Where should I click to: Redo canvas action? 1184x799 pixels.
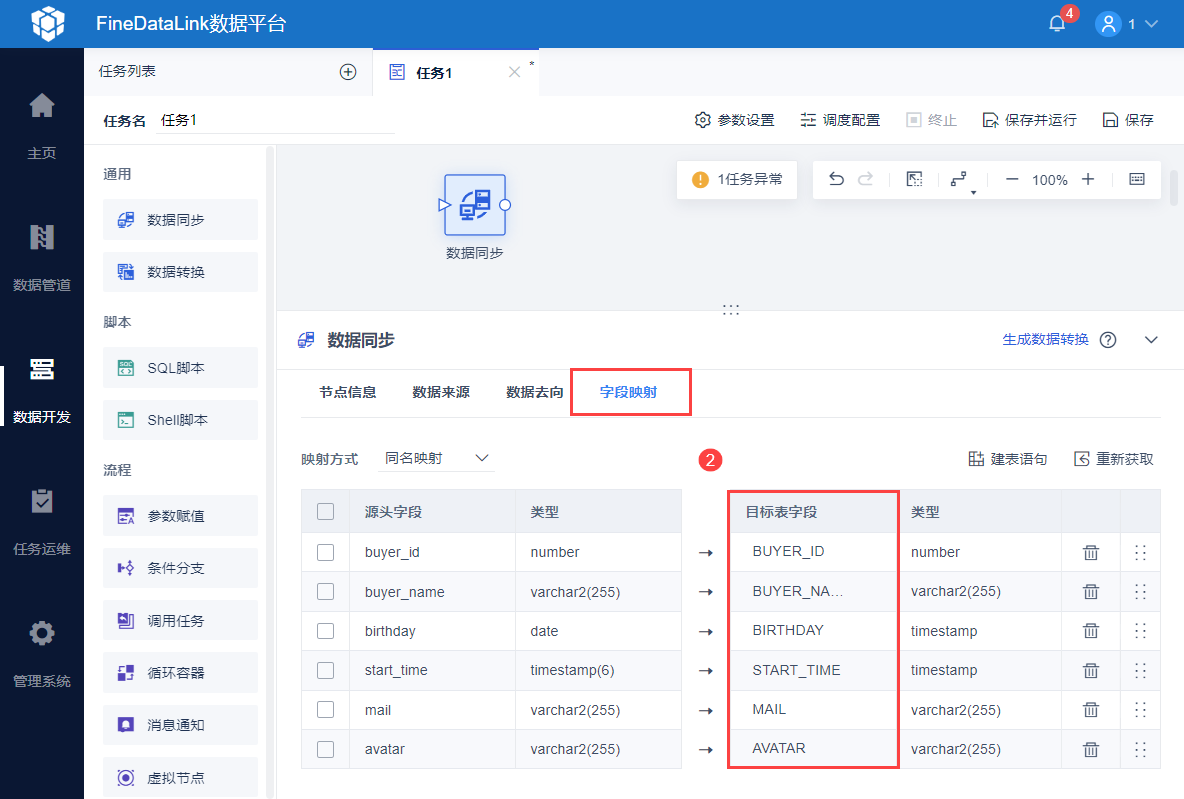pos(865,179)
